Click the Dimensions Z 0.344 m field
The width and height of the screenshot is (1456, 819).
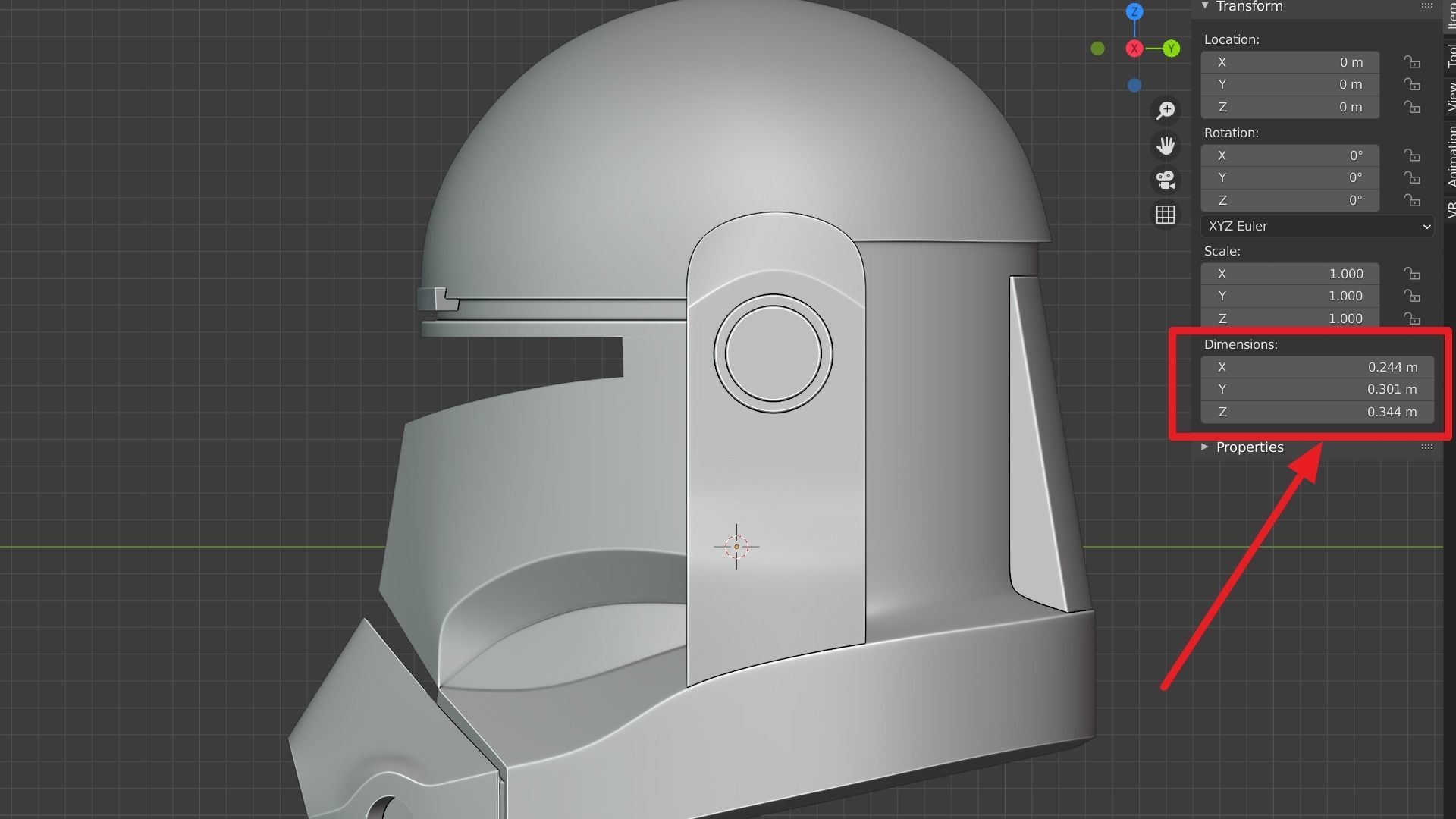point(1317,412)
